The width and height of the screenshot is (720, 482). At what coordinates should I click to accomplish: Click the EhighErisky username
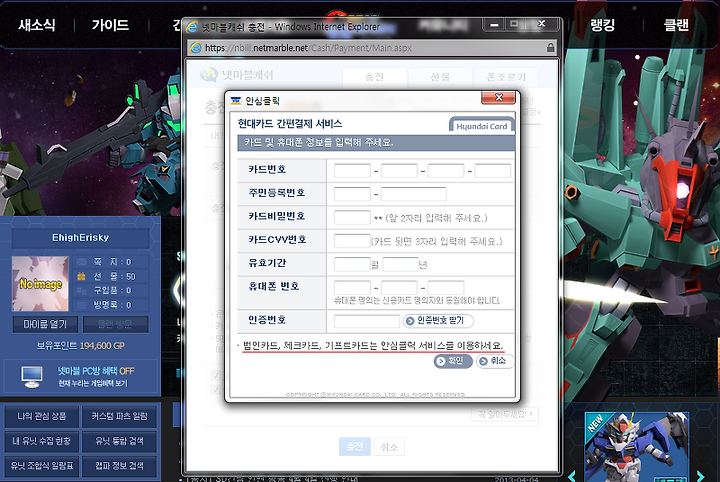[x=80, y=238]
